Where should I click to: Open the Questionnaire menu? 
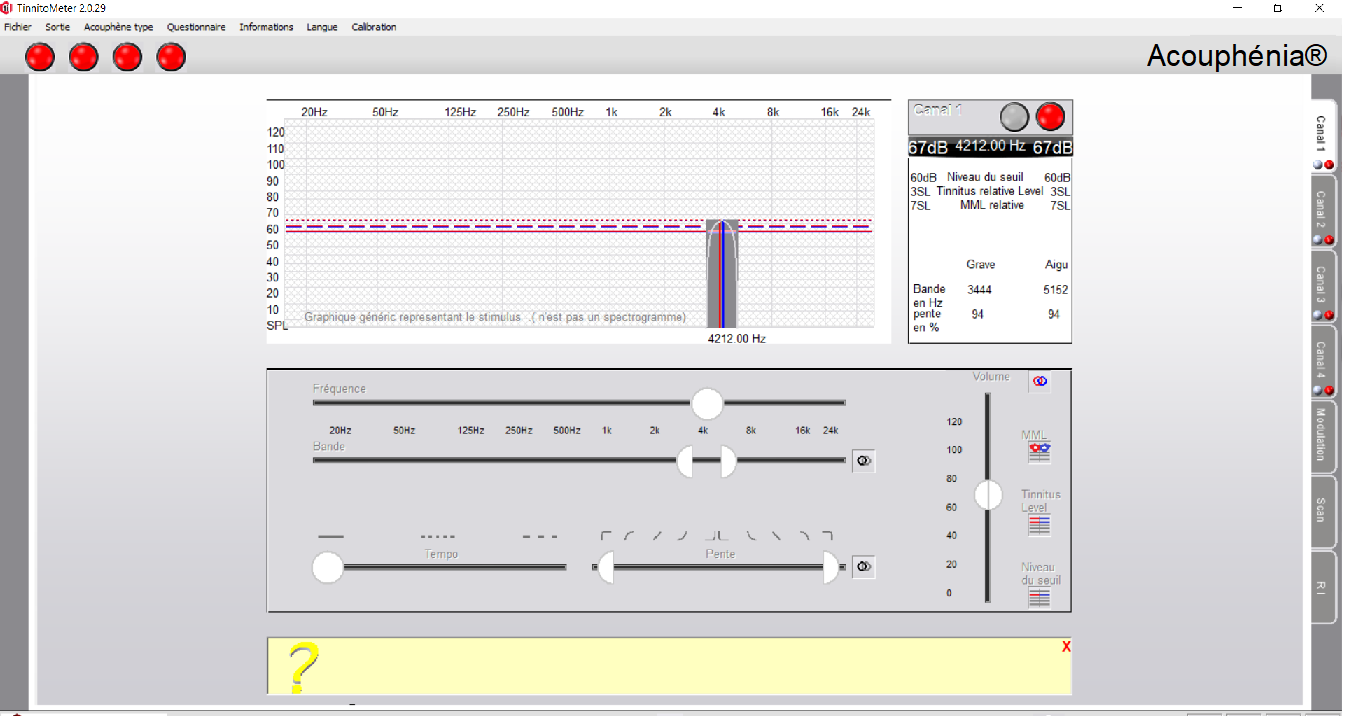[196, 27]
